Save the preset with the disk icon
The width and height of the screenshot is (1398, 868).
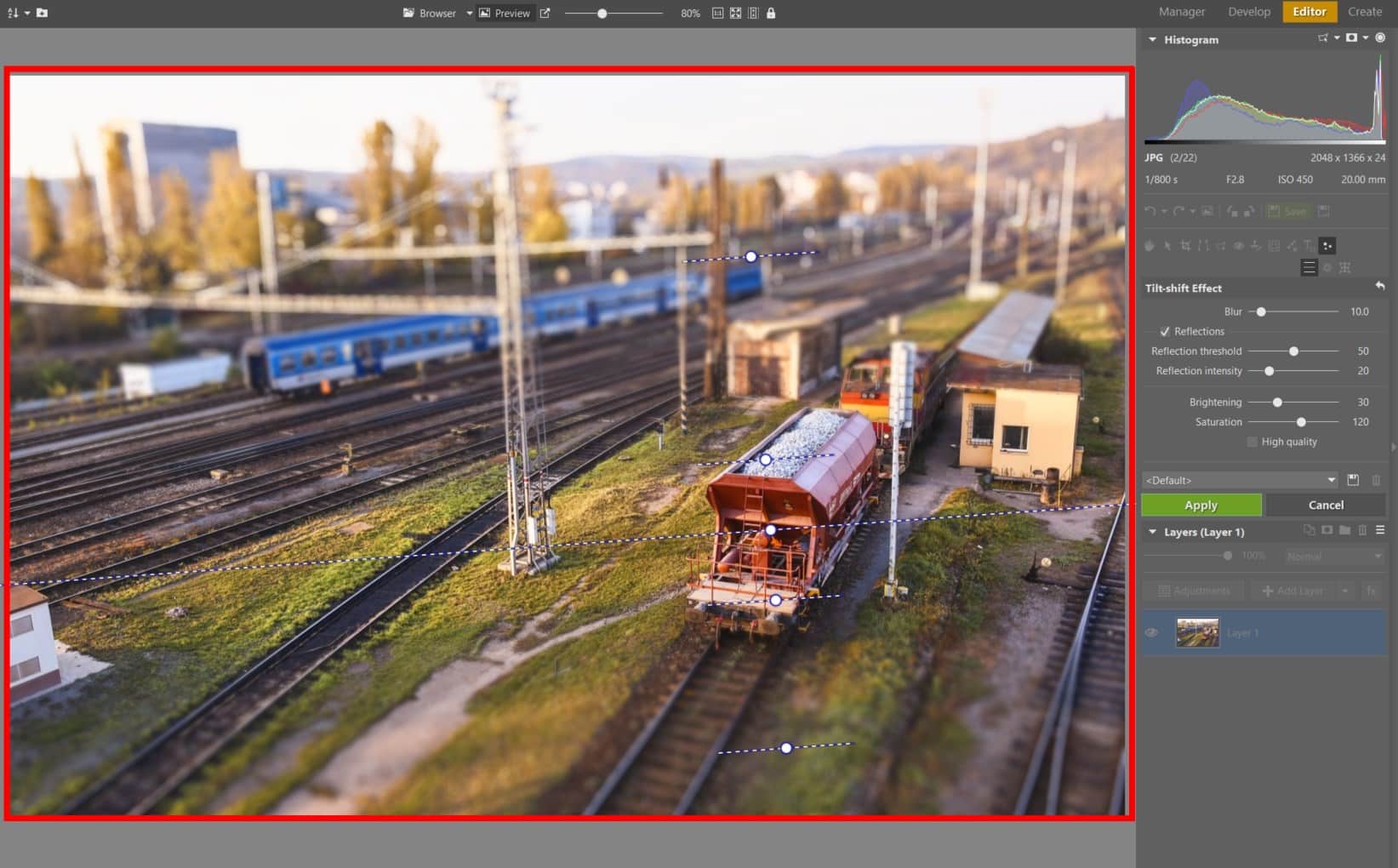tap(1353, 480)
